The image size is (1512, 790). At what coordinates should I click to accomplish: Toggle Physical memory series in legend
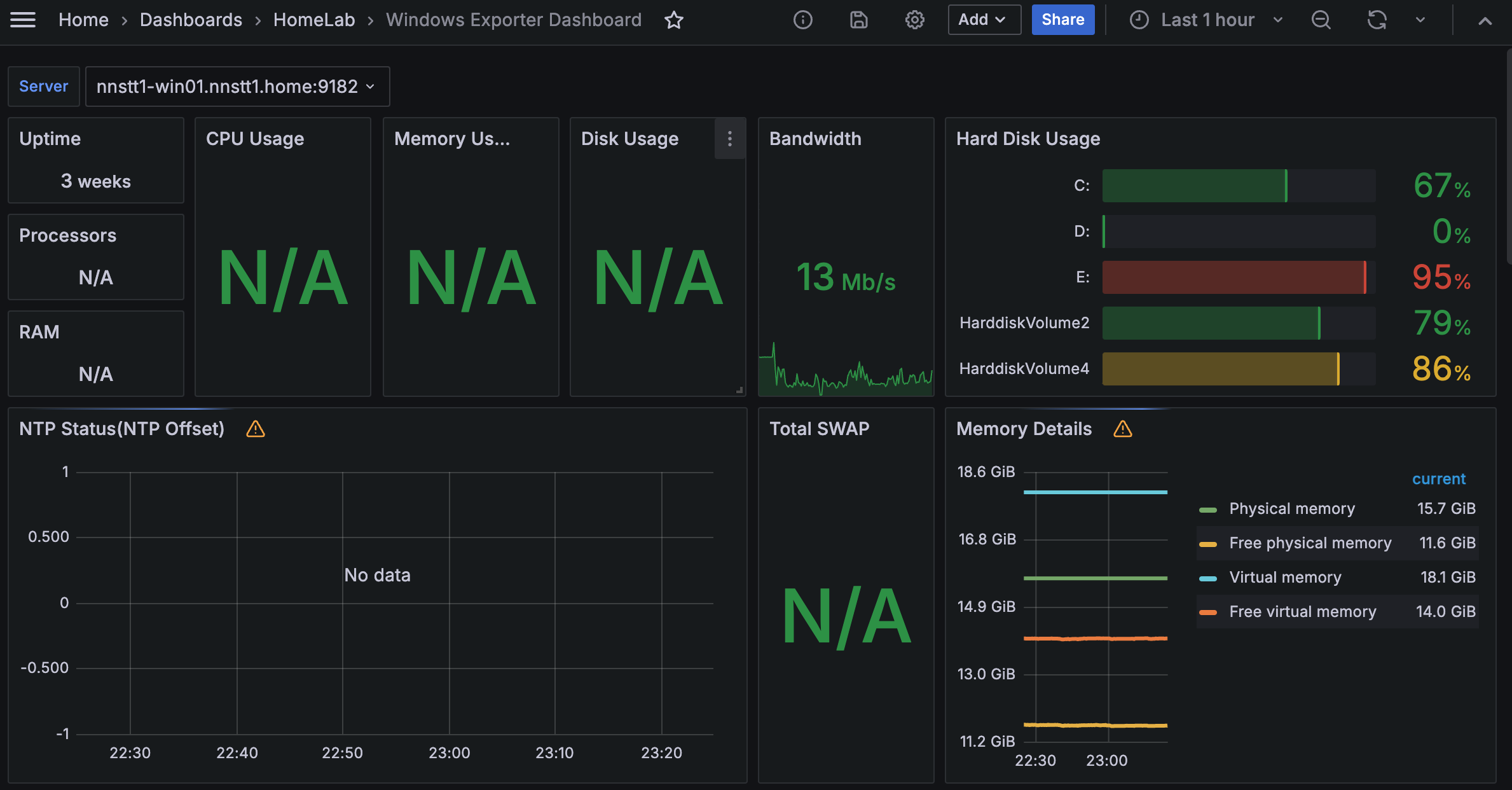pyautogui.click(x=1291, y=509)
